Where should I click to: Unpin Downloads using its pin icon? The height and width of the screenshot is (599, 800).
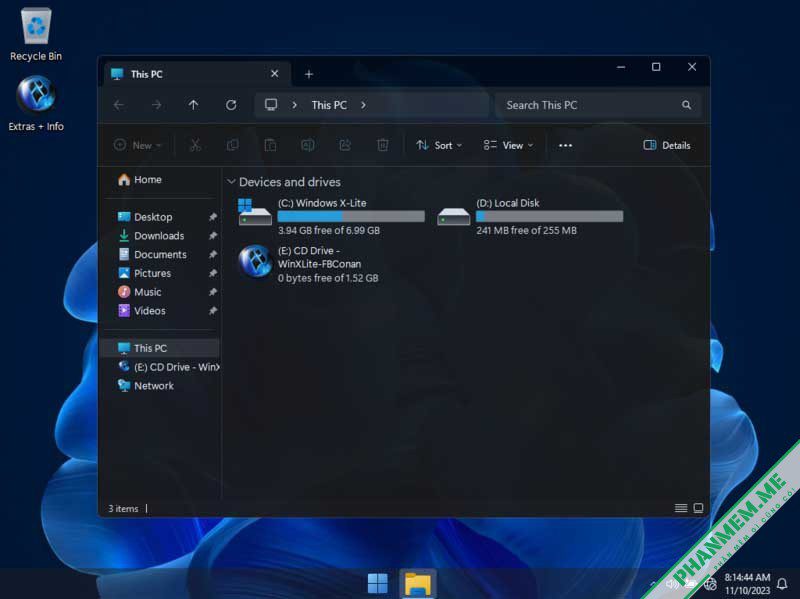coord(213,236)
